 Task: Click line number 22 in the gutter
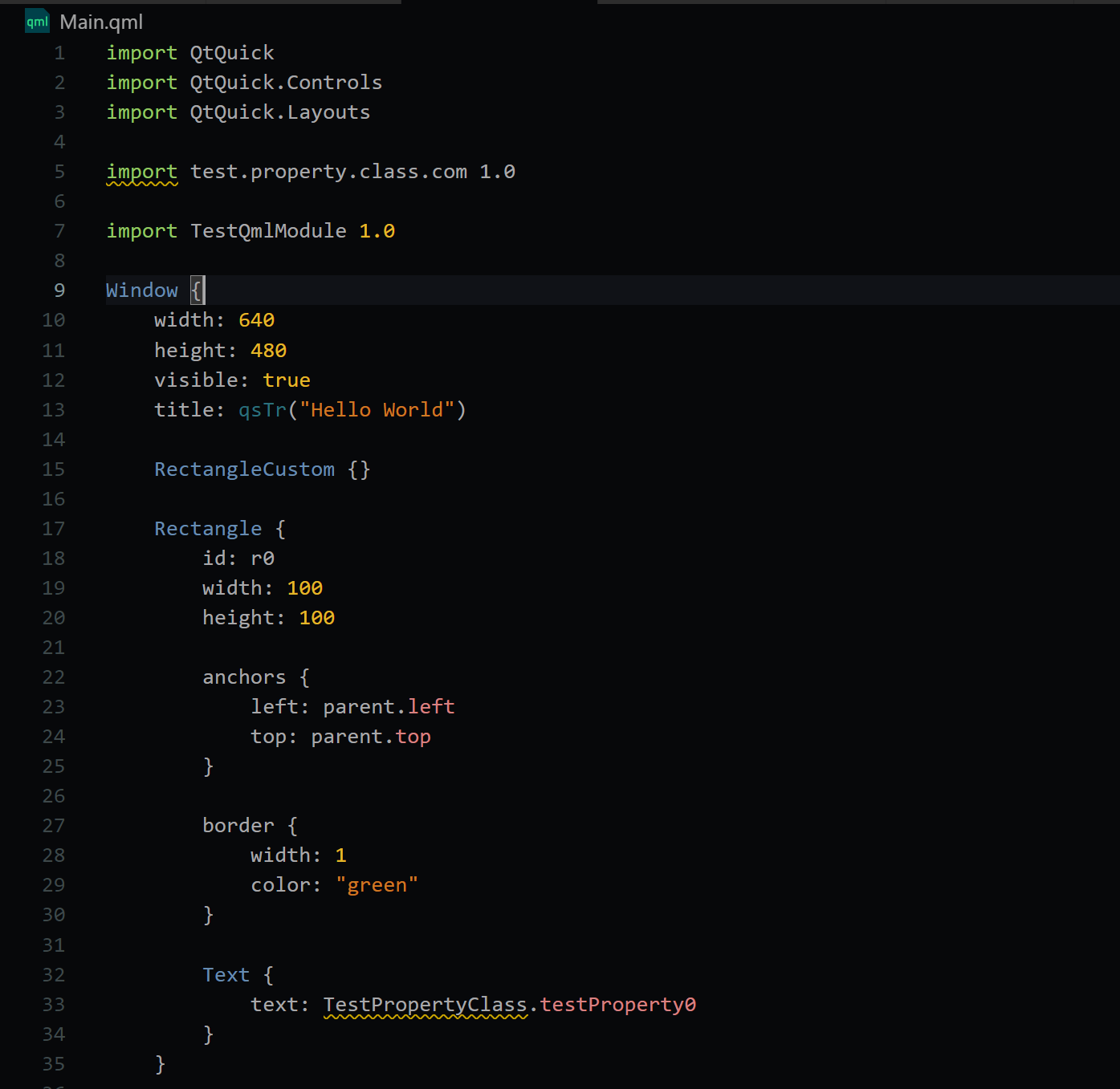point(54,677)
